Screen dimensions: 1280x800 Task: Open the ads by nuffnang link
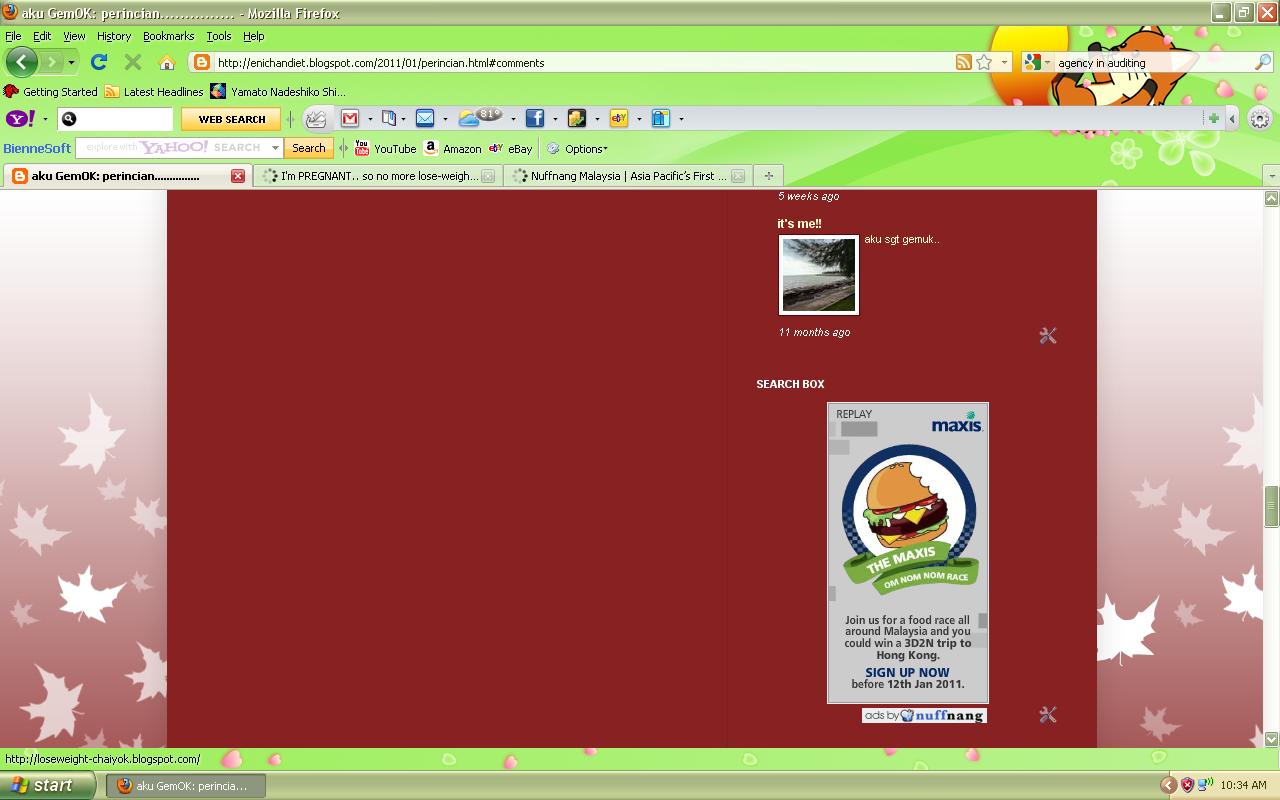[924, 715]
